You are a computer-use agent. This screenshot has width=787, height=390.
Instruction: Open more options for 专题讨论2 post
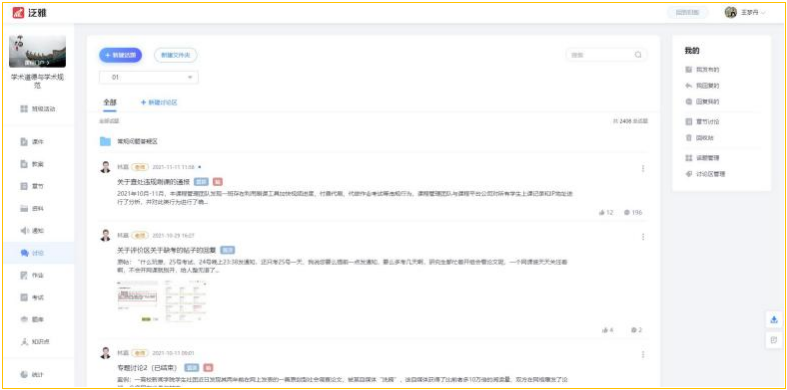tap(642, 354)
